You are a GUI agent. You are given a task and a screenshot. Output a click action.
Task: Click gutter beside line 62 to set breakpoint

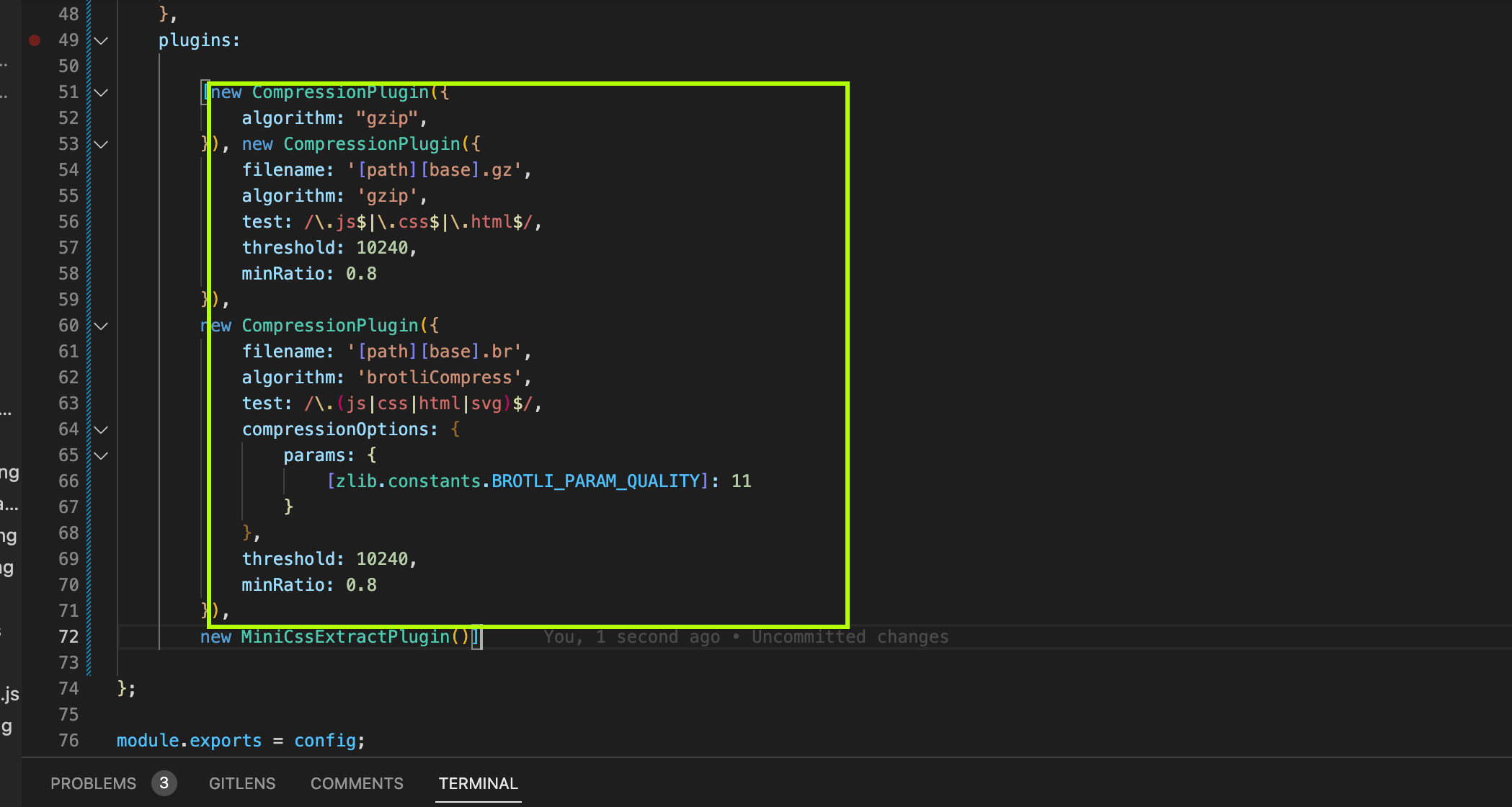pos(35,377)
